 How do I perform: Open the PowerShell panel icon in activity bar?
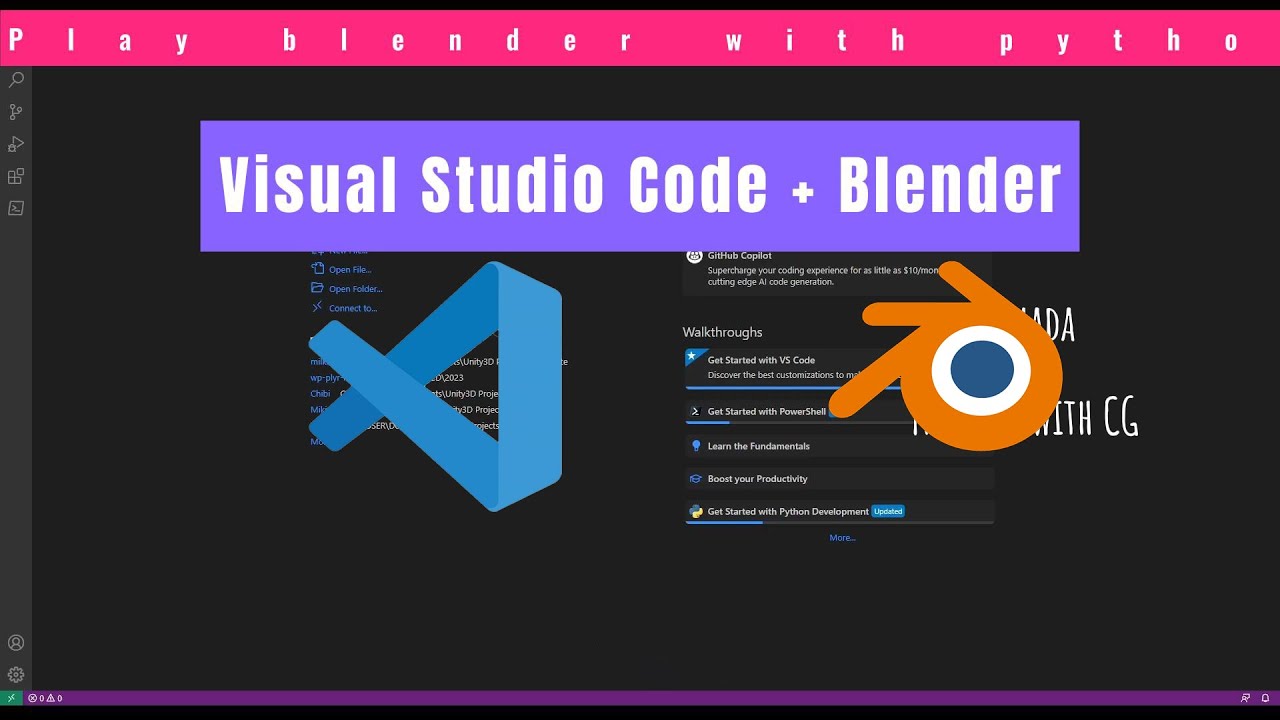coord(16,208)
